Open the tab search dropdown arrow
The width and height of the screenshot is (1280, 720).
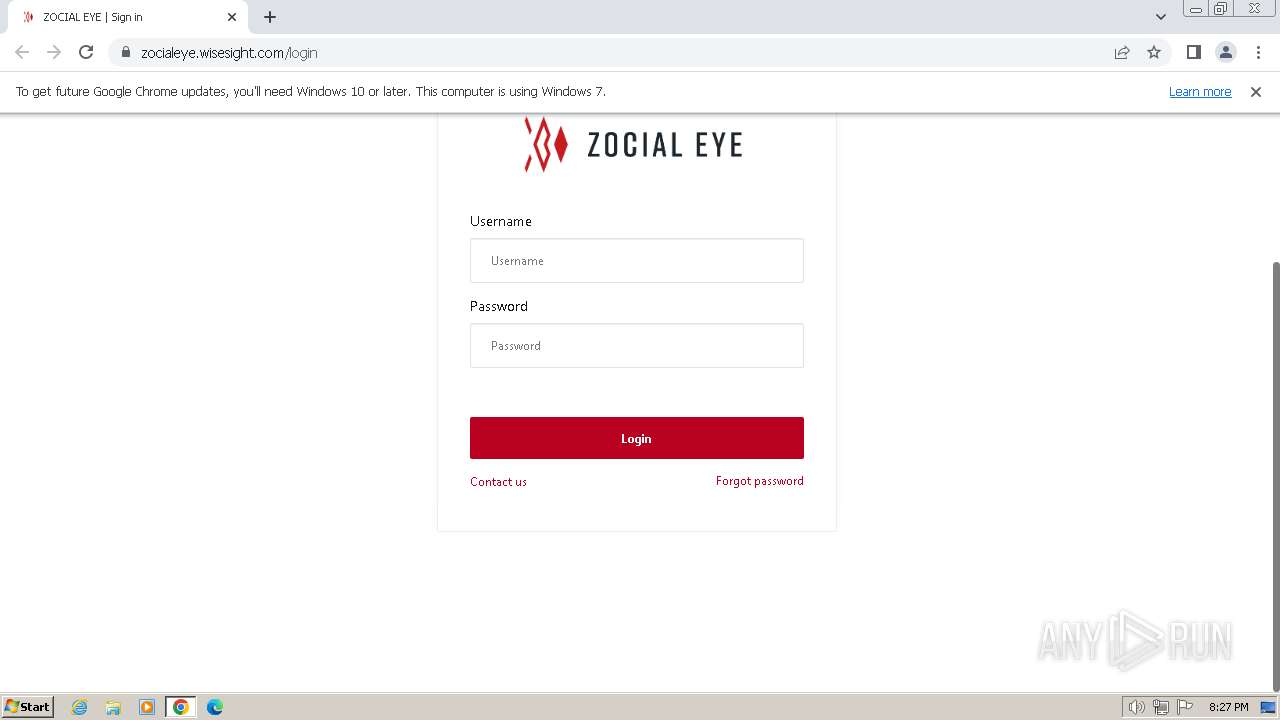tap(1161, 17)
